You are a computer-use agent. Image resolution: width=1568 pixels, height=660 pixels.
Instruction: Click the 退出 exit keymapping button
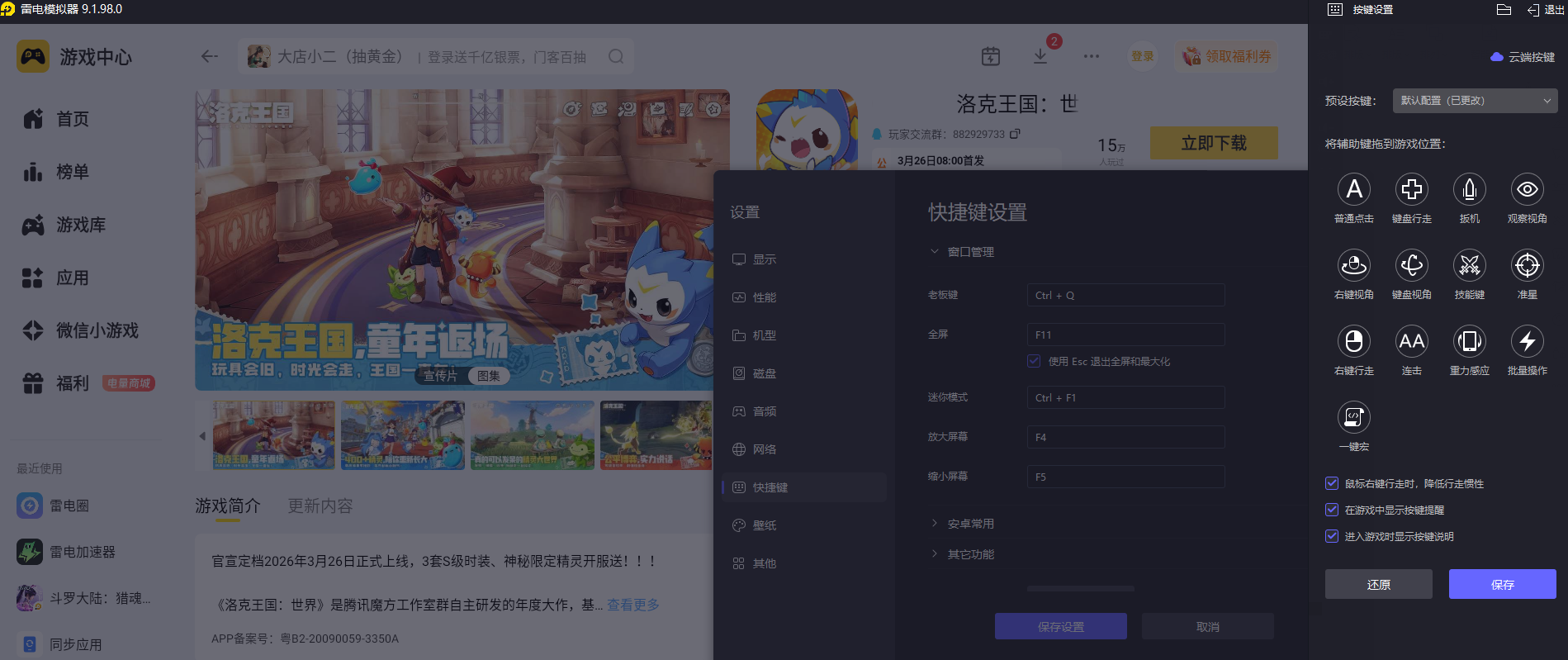(1546, 10)
